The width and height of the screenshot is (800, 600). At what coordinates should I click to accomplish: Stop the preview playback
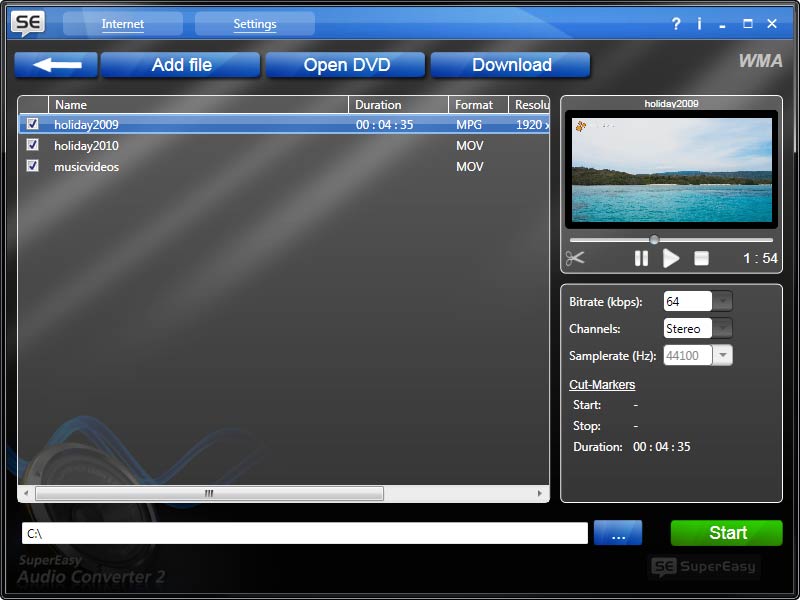702,258
